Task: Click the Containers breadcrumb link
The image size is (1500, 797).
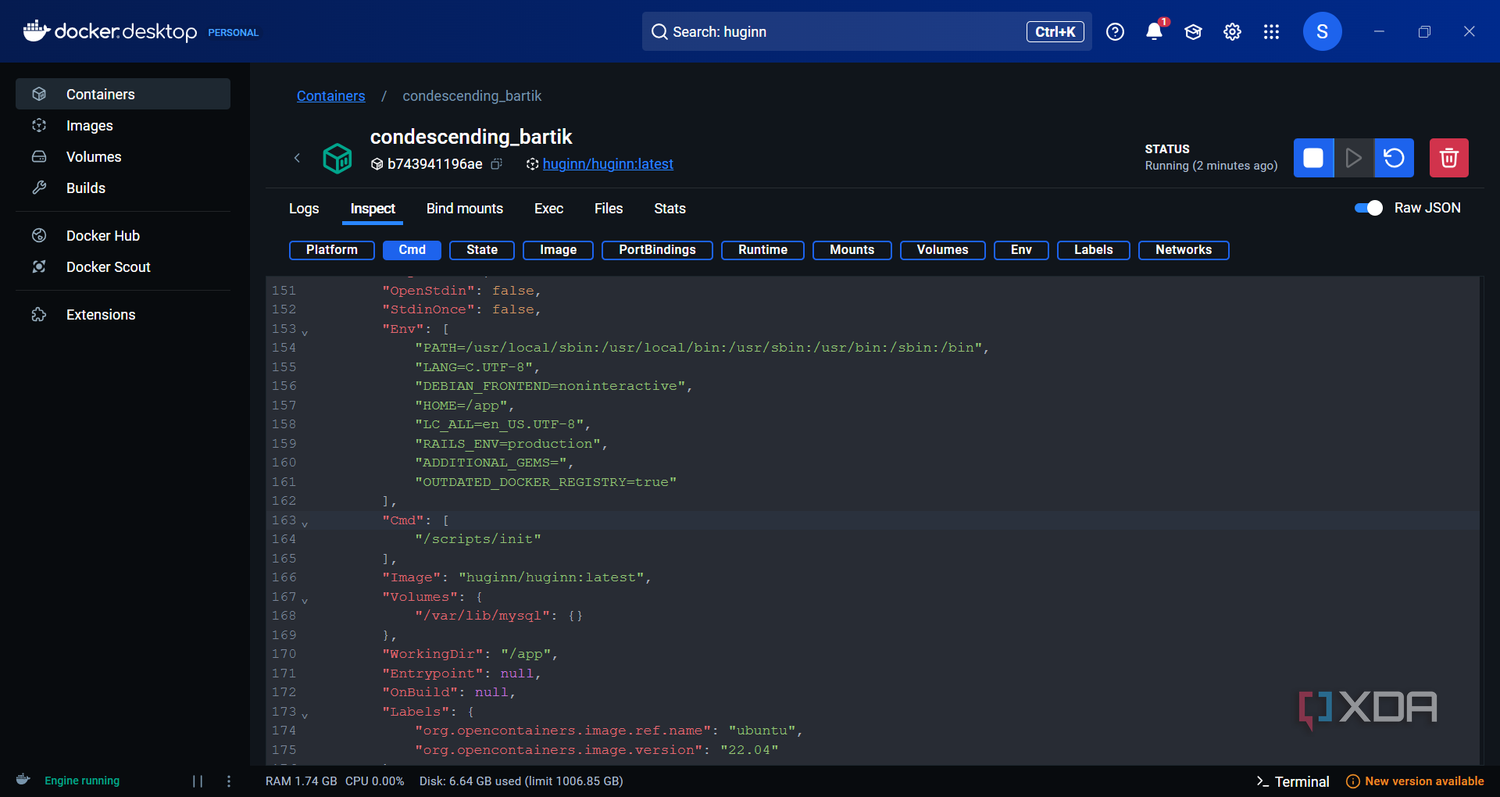Action: (331, 96)
